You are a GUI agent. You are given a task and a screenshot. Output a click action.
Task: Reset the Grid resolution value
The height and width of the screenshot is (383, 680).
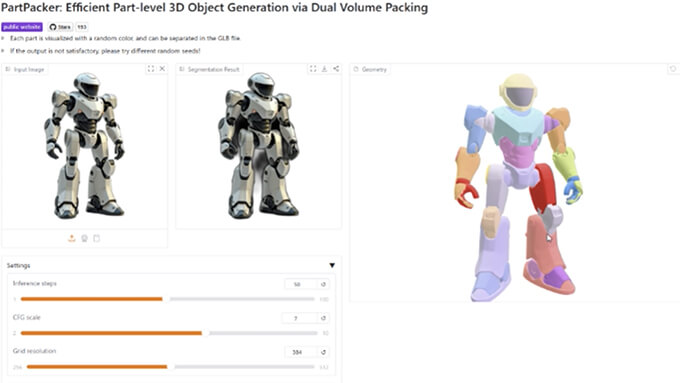(x=323, y=352)
